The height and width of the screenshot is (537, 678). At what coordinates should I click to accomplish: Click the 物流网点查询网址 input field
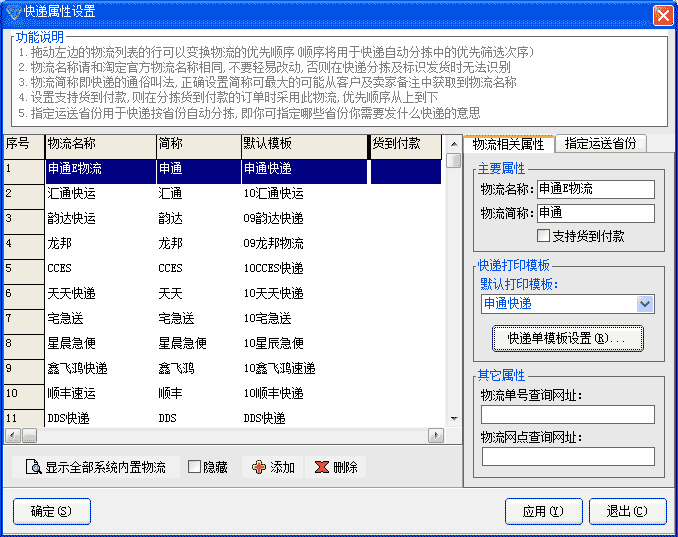567,456
